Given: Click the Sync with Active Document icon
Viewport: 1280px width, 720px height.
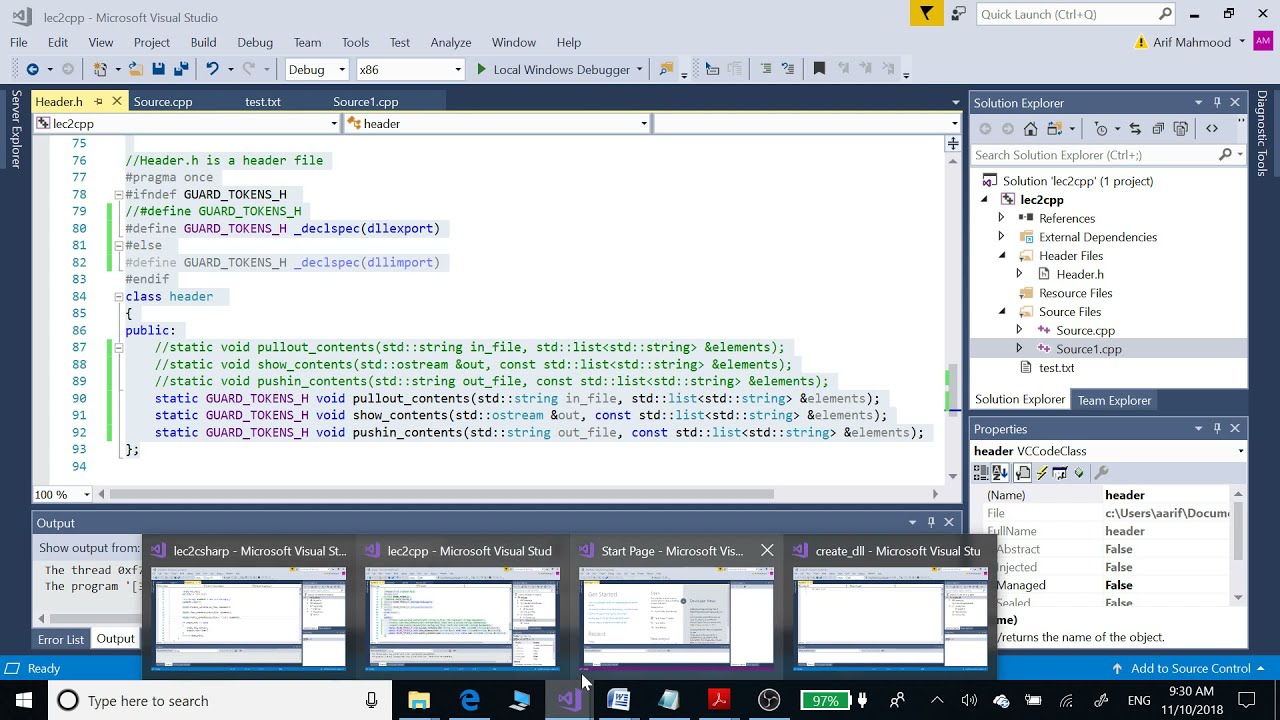Looking at the screenshot, I should (x=1135, y=129).
